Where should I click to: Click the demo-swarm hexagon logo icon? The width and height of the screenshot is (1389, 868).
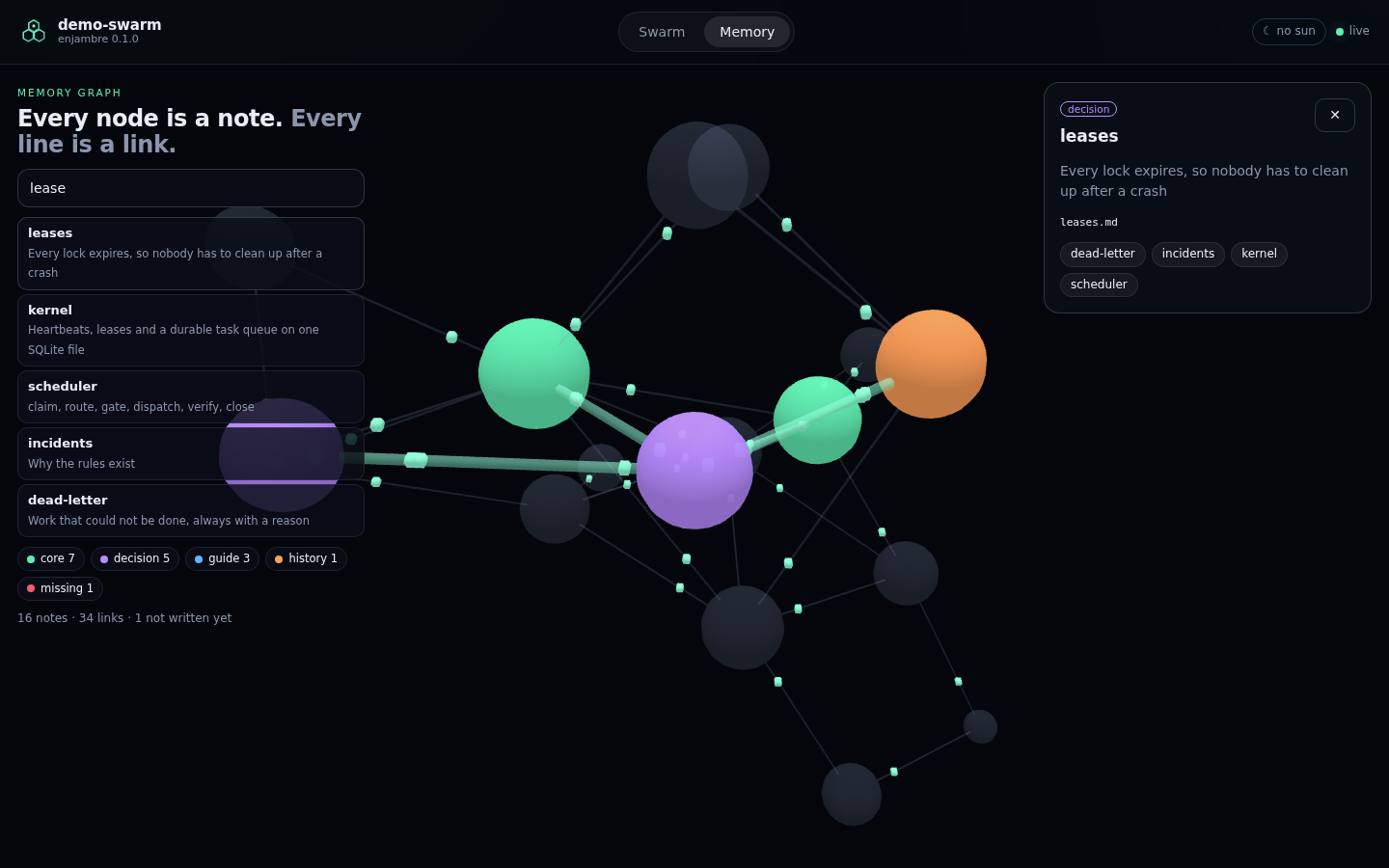34,31
